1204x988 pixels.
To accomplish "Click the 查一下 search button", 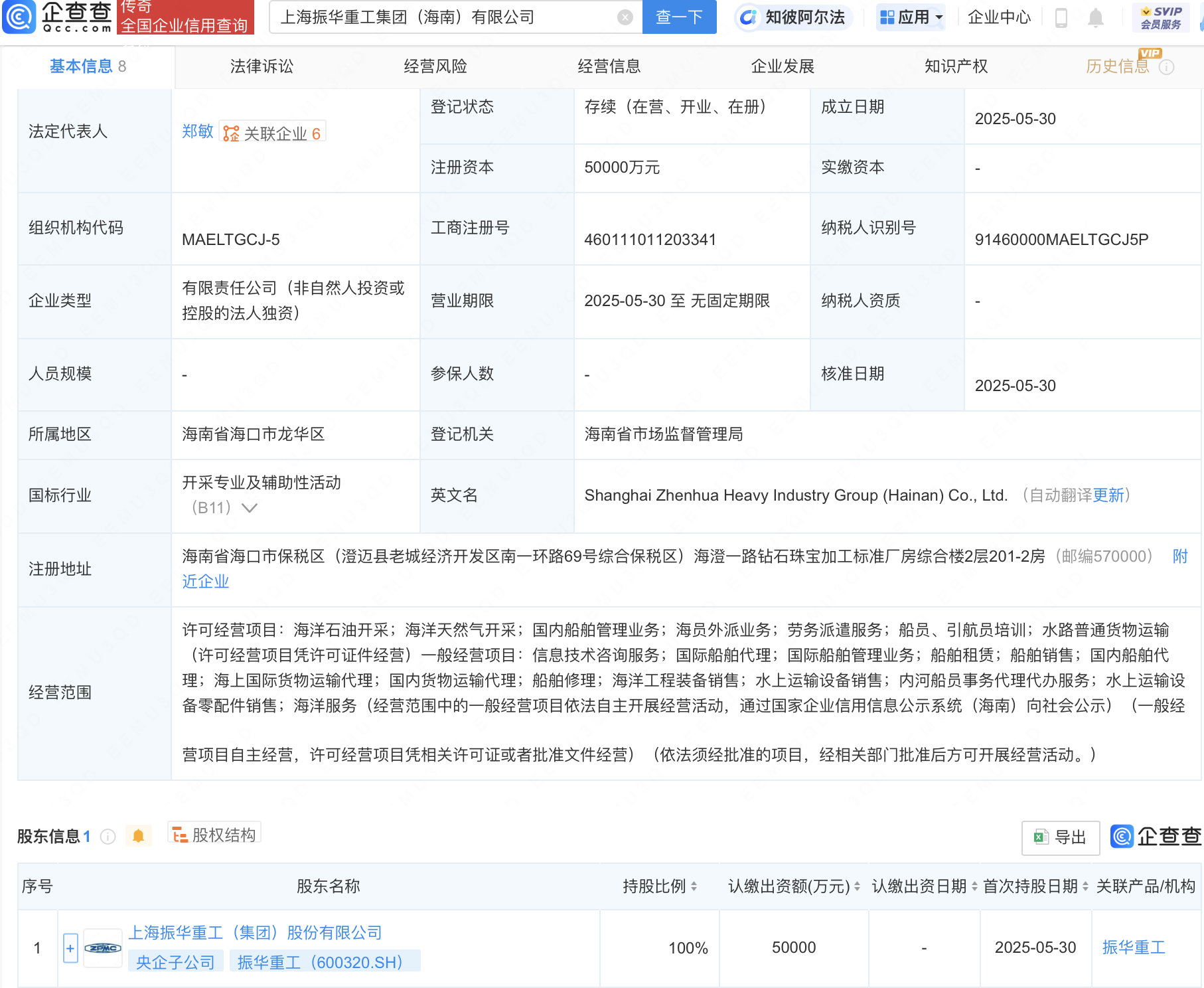I will click(x=679, y=17).
